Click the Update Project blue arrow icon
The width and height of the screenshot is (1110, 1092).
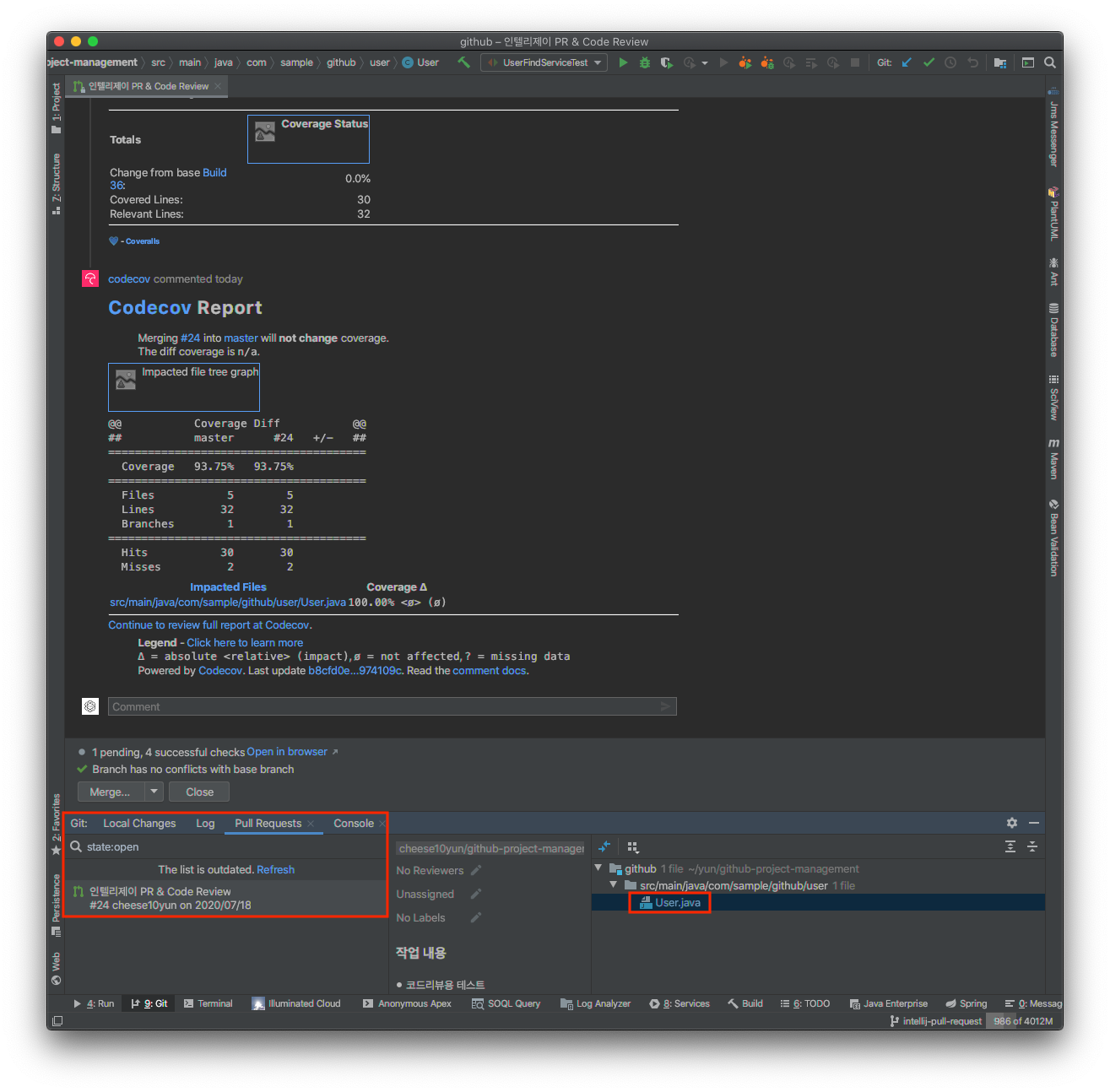click(x=907, y=62)
